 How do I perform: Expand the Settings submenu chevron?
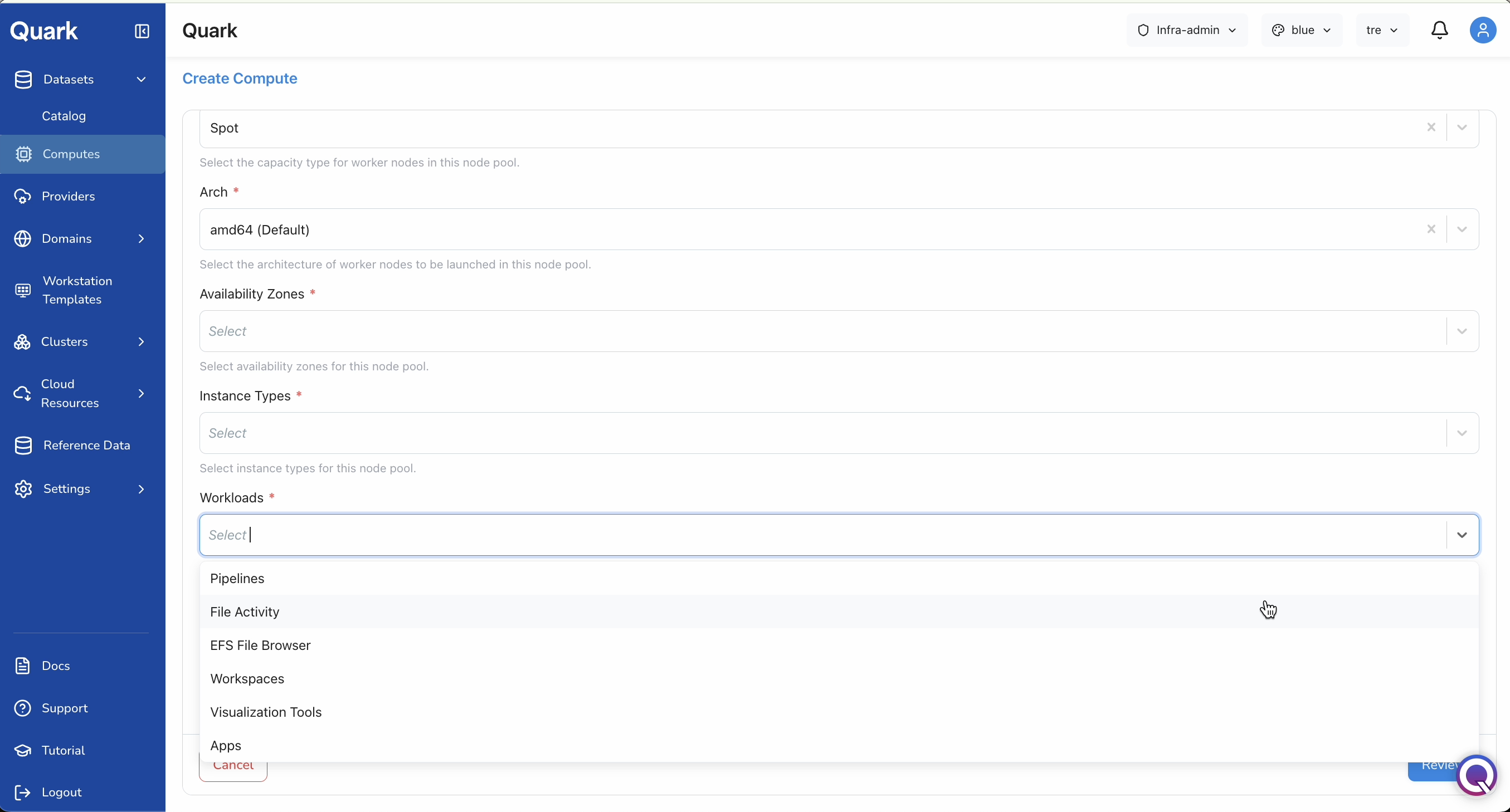[142, 489]
